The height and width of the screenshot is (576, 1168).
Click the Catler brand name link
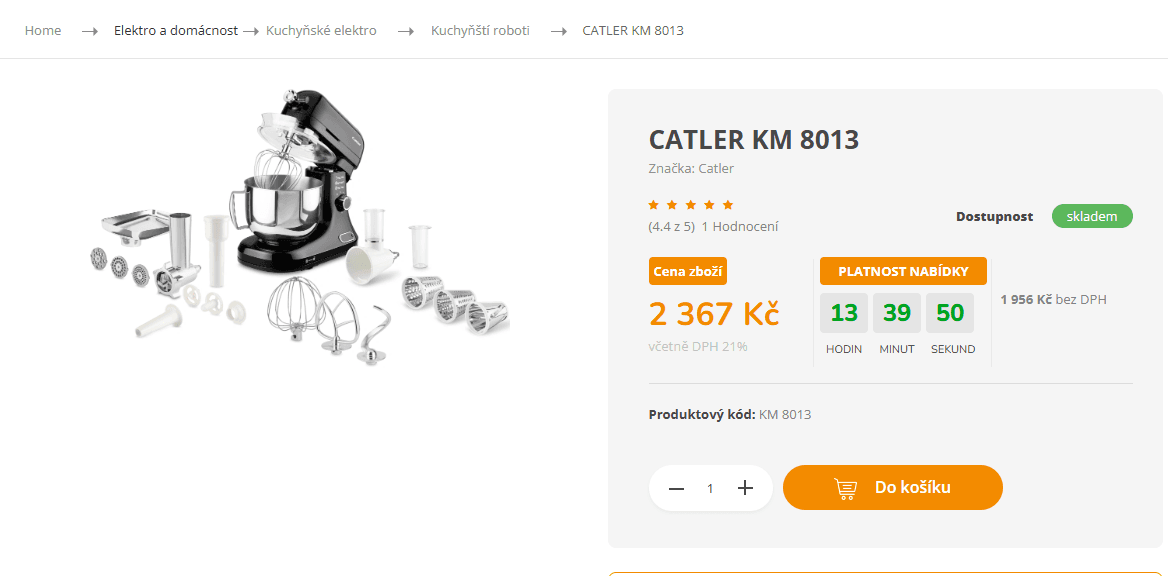pos(716,168)
